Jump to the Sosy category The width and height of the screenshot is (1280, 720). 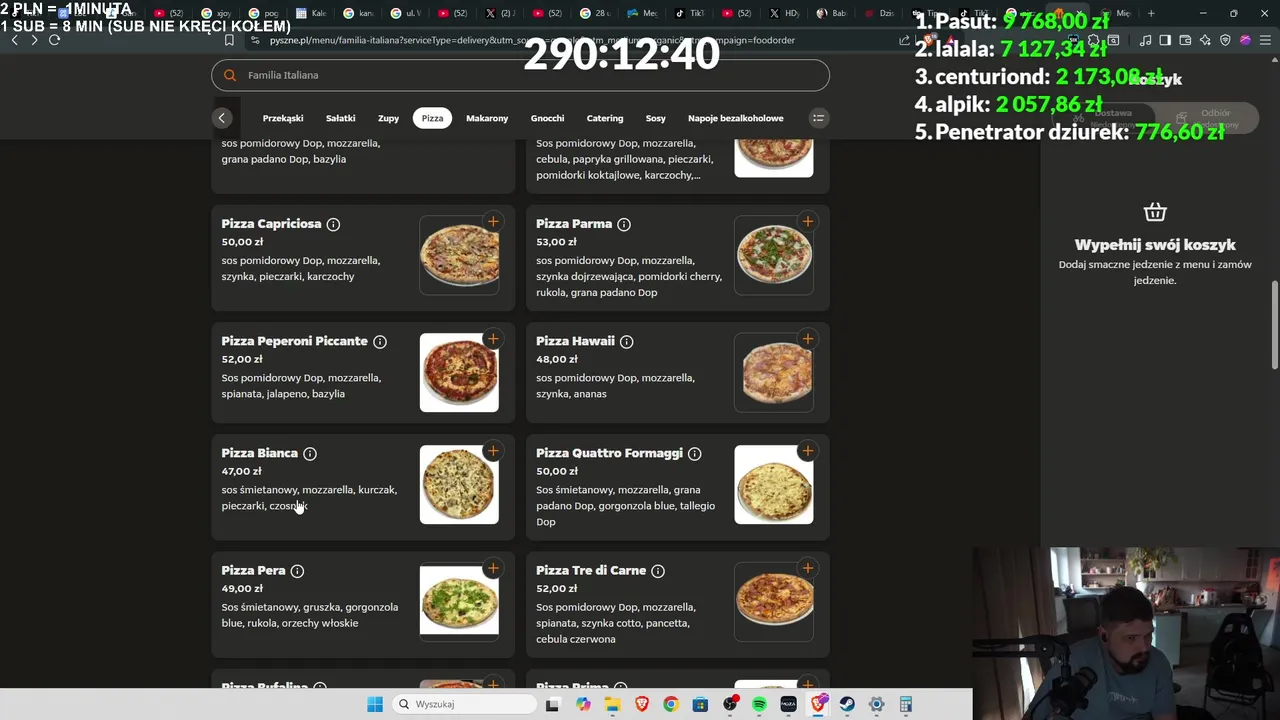click(x=655, y=118)
